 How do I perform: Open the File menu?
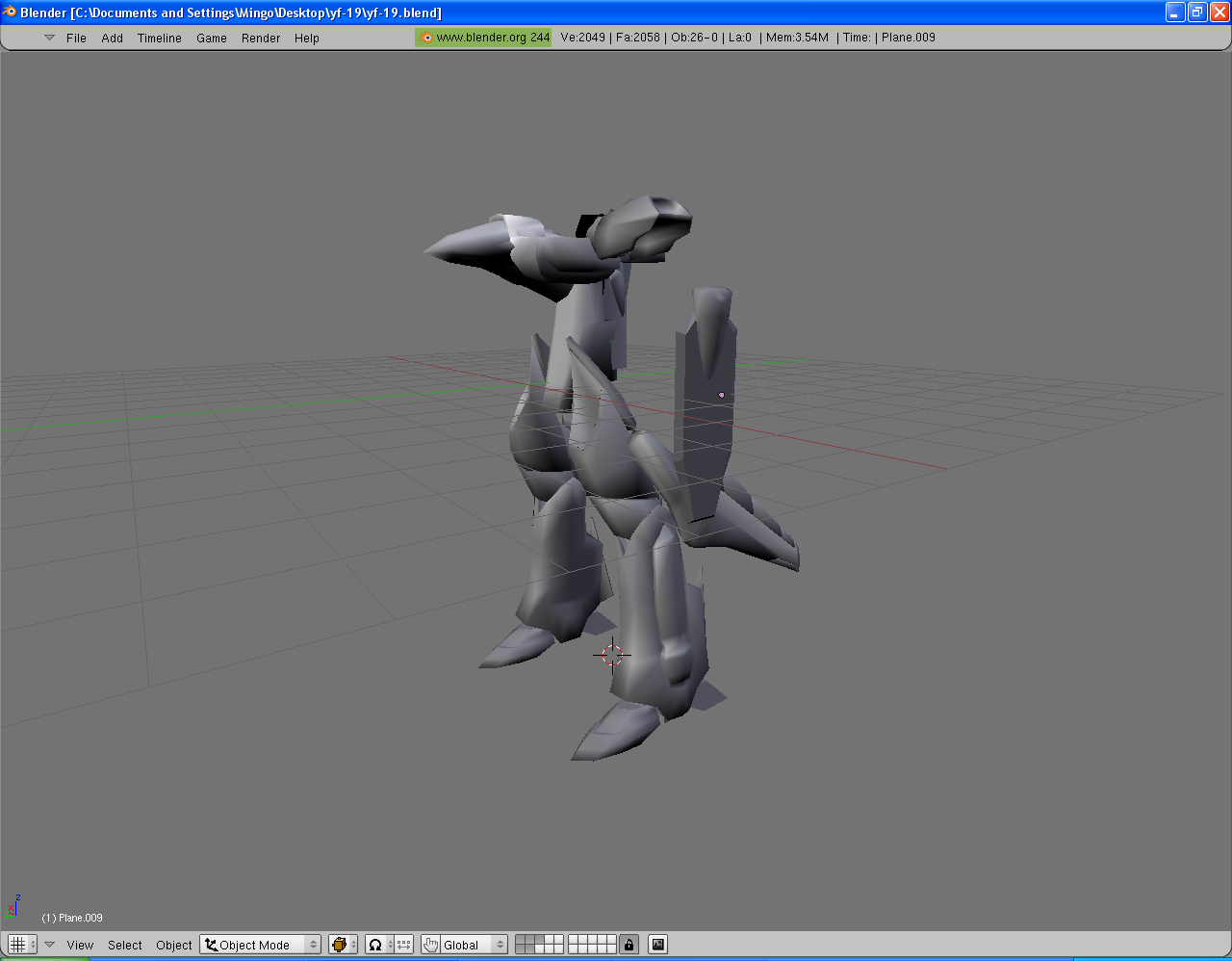(76, 38)
